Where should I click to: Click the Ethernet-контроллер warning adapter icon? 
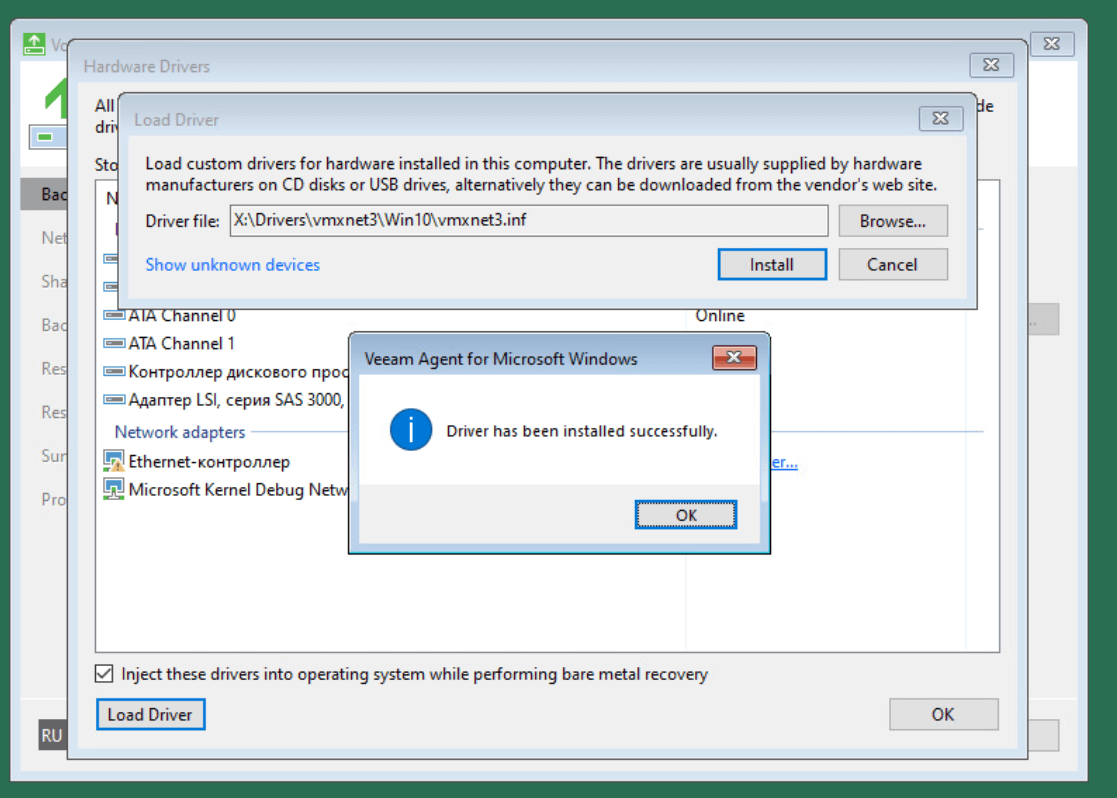click(x=113, y=462)
